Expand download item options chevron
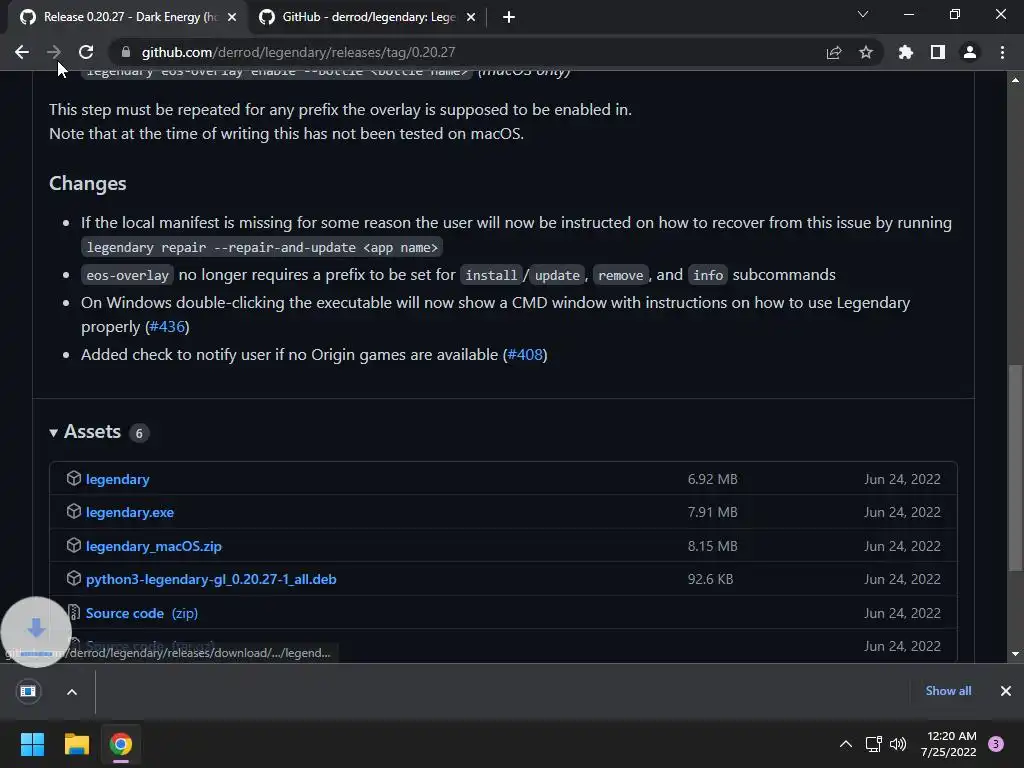Viewport: 1024px width, 768px height. click(x=72, y=692)
